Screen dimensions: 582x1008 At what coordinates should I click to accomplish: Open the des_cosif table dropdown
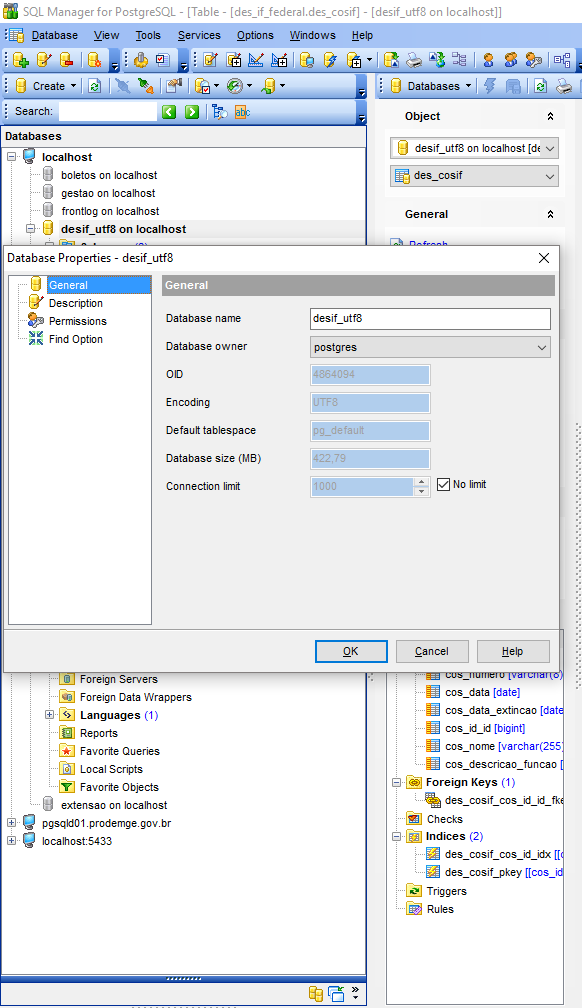click(550, 176)
